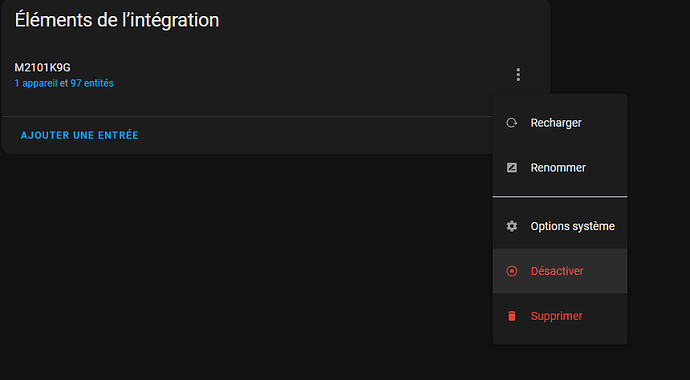The height and width of the screenshot is (380, 690).
Task: Choose Renommer in the entry menu
Action: point(560,168)
